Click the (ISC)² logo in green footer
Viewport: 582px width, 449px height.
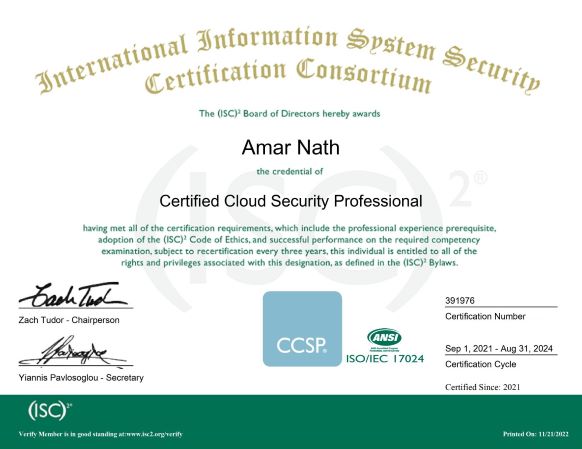tap(50, 410)
